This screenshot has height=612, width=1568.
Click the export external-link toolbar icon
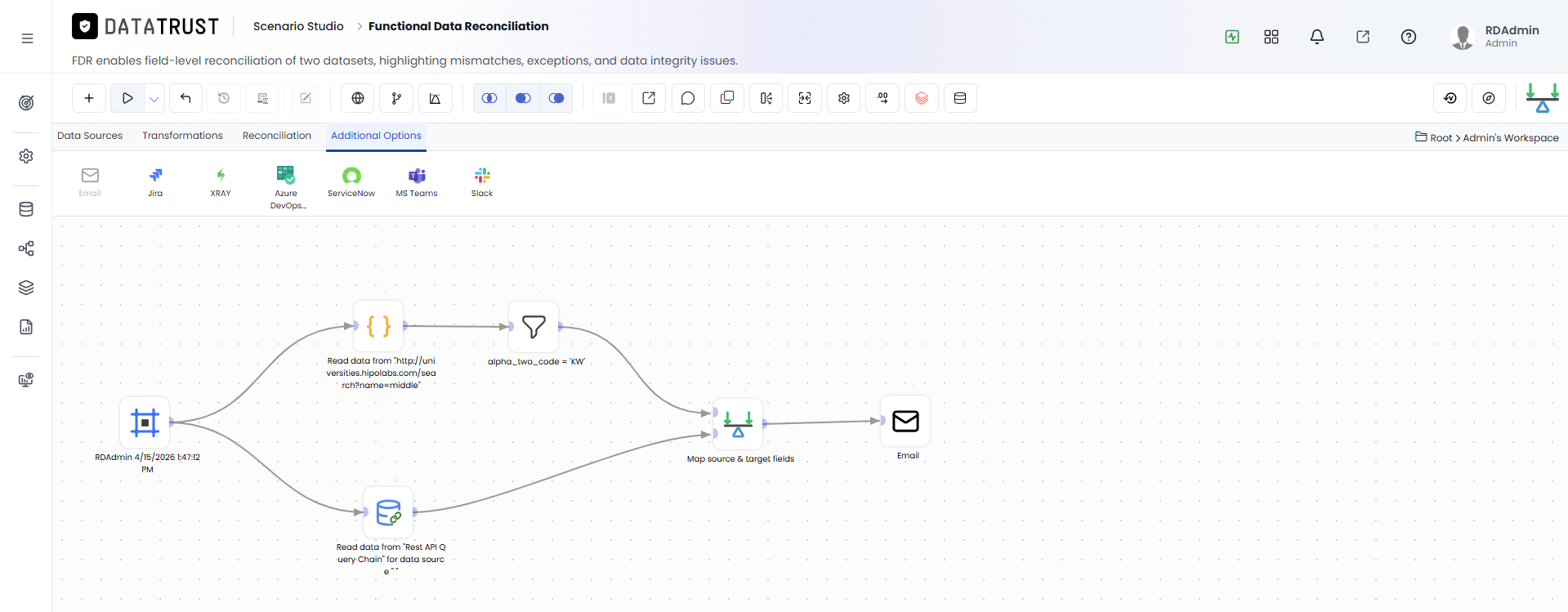click(649, 98)
